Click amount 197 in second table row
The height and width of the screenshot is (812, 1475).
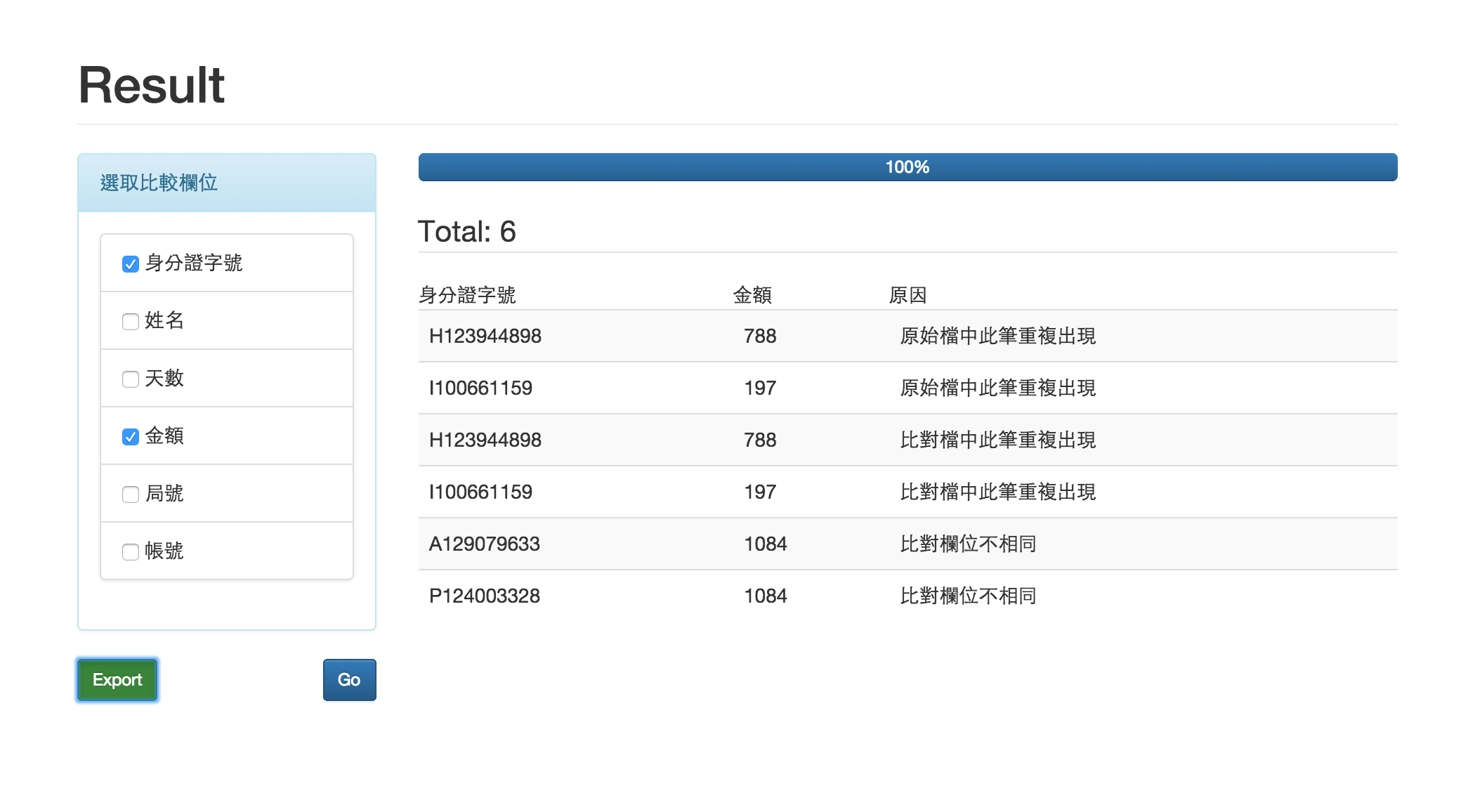tap(760, 388)
